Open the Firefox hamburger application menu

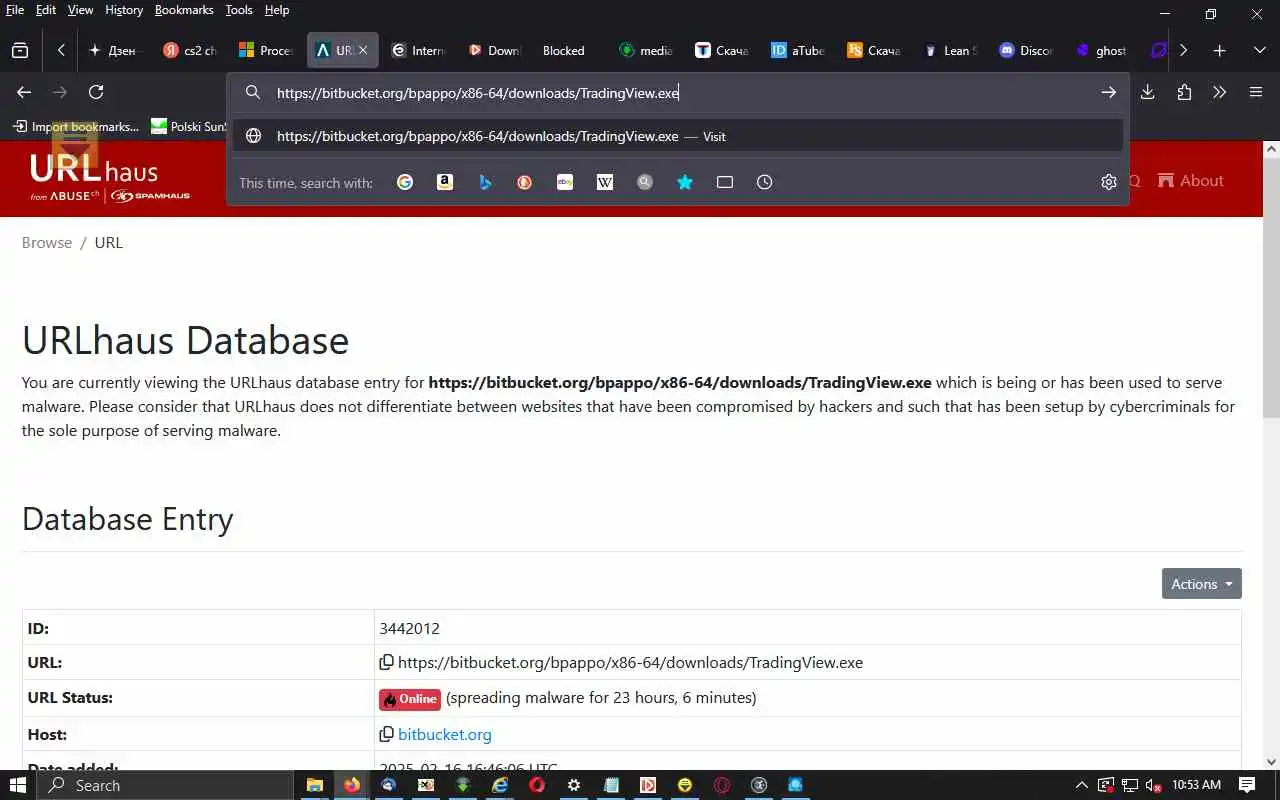pos(1256,92)
